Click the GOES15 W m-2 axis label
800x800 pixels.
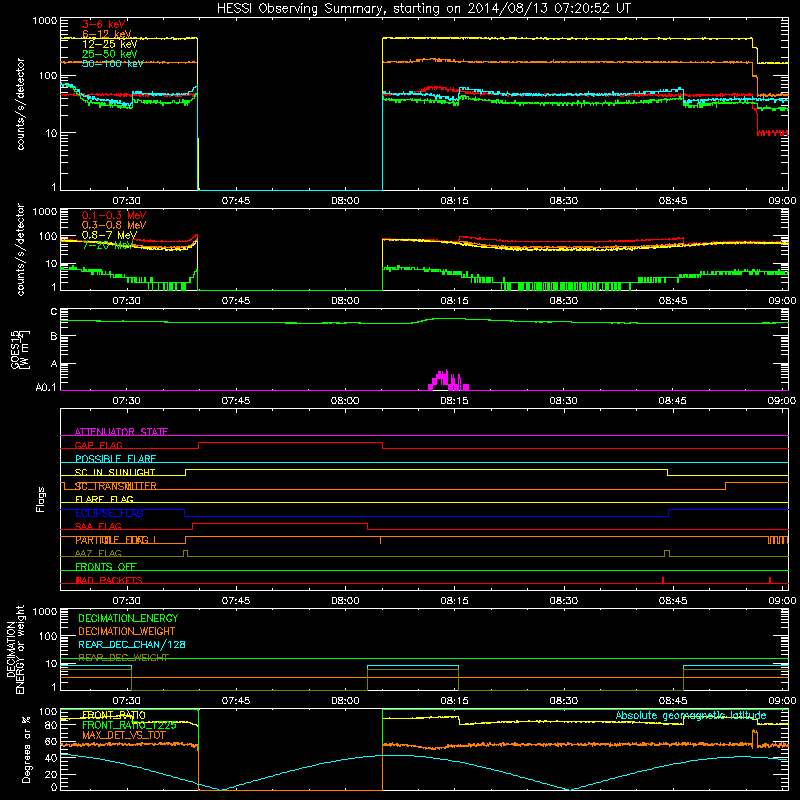[19, 349]
